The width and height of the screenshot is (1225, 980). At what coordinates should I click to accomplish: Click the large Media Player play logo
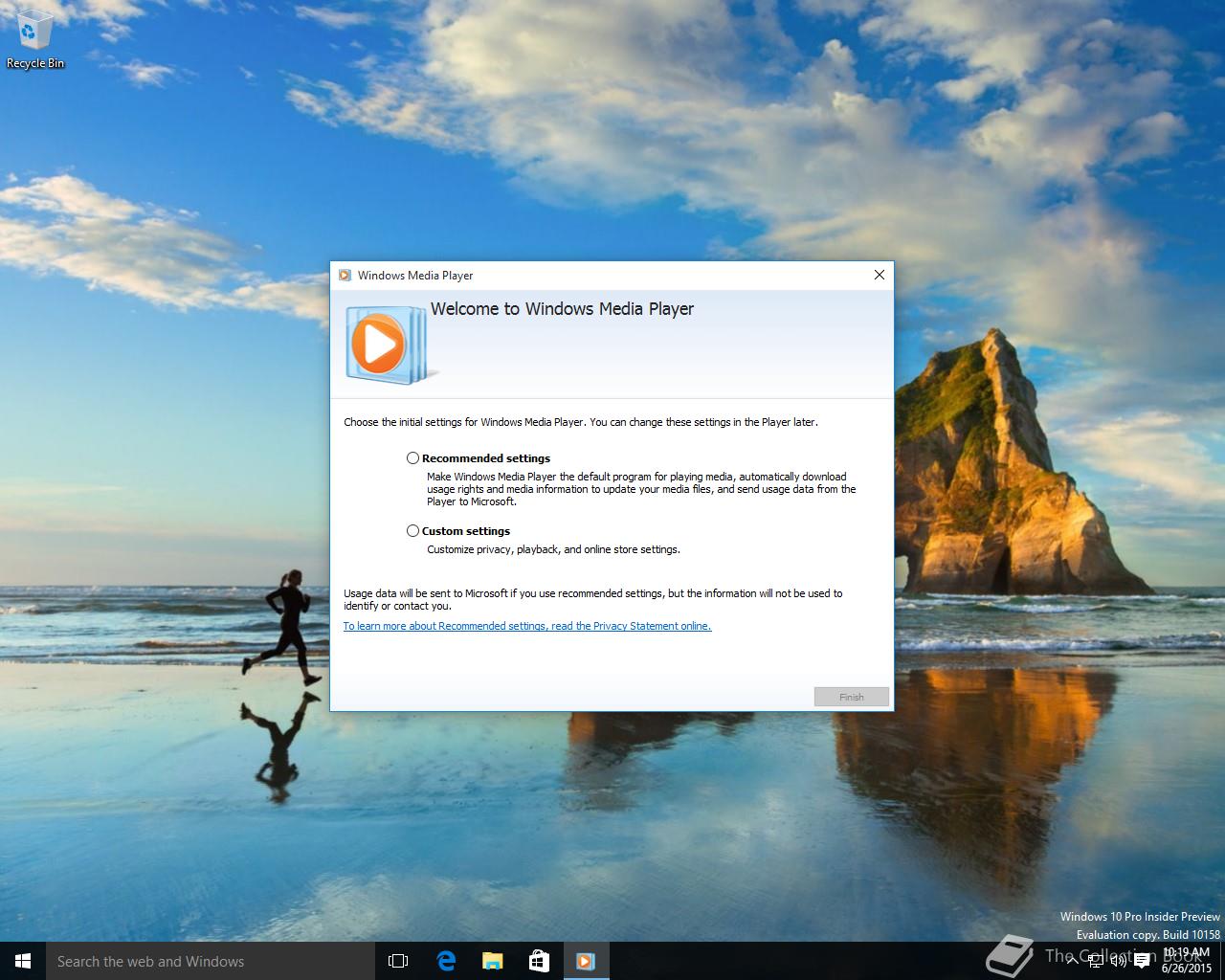pos(388,345)
